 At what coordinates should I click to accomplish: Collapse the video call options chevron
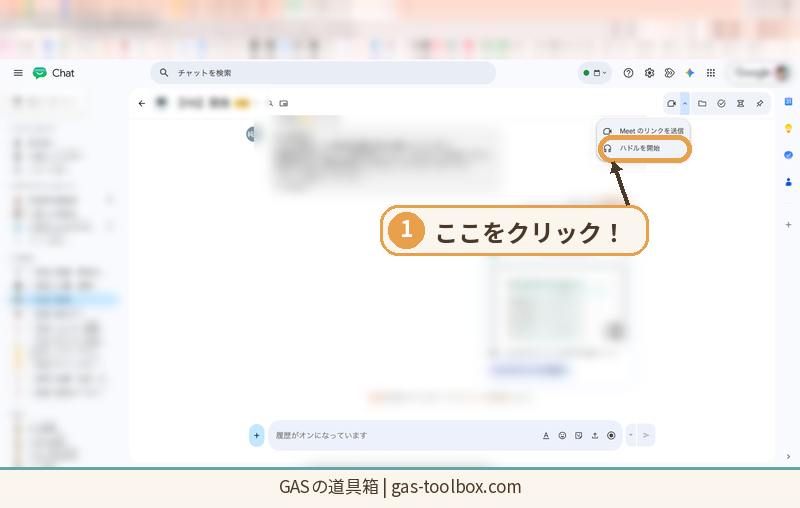(x=685, y=104)
